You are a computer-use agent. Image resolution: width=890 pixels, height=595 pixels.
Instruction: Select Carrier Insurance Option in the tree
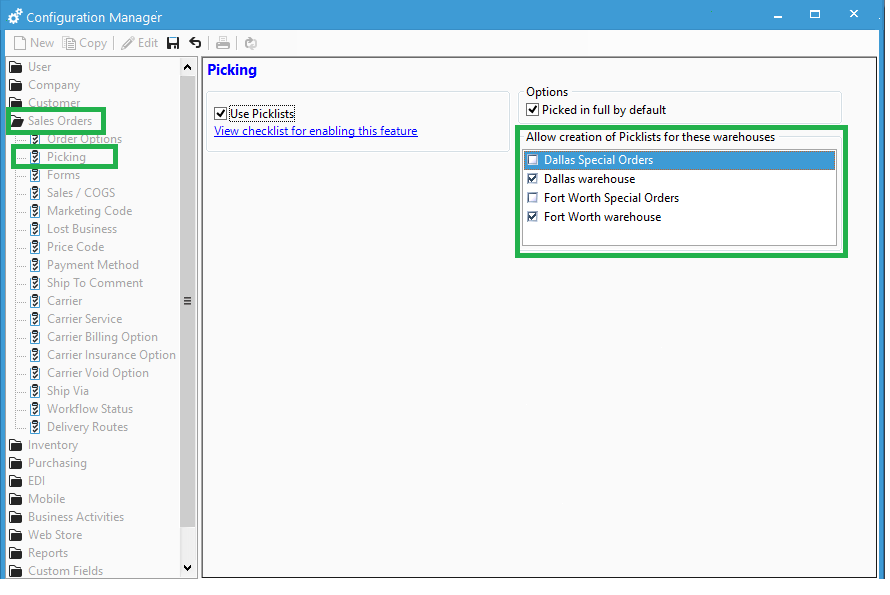pos(111,355)
